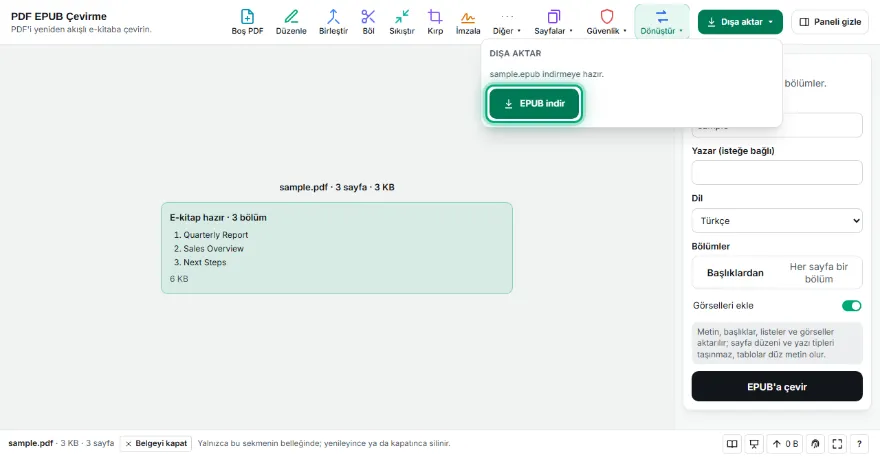Select Başlıklardan chapter mode
The width and height of the screenshot is (880, 457).
click(735, 273)
